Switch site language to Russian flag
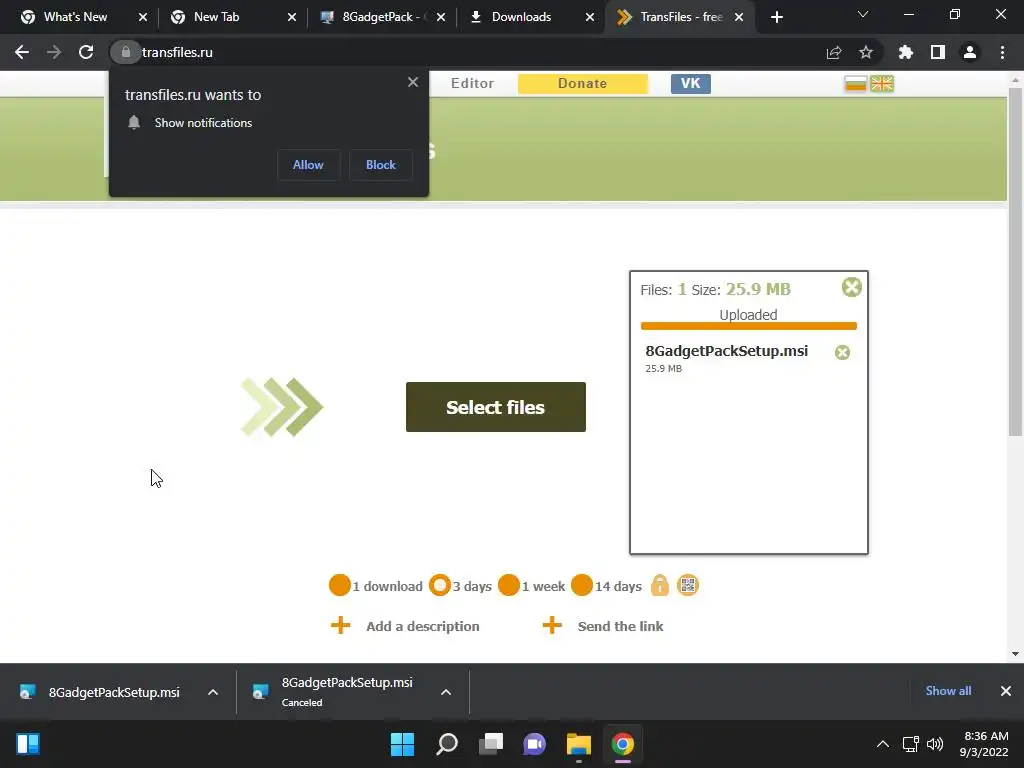Image resolution: width=1024 pixels, height=768 pixels. pyautogui.click(x=856, y=84)
